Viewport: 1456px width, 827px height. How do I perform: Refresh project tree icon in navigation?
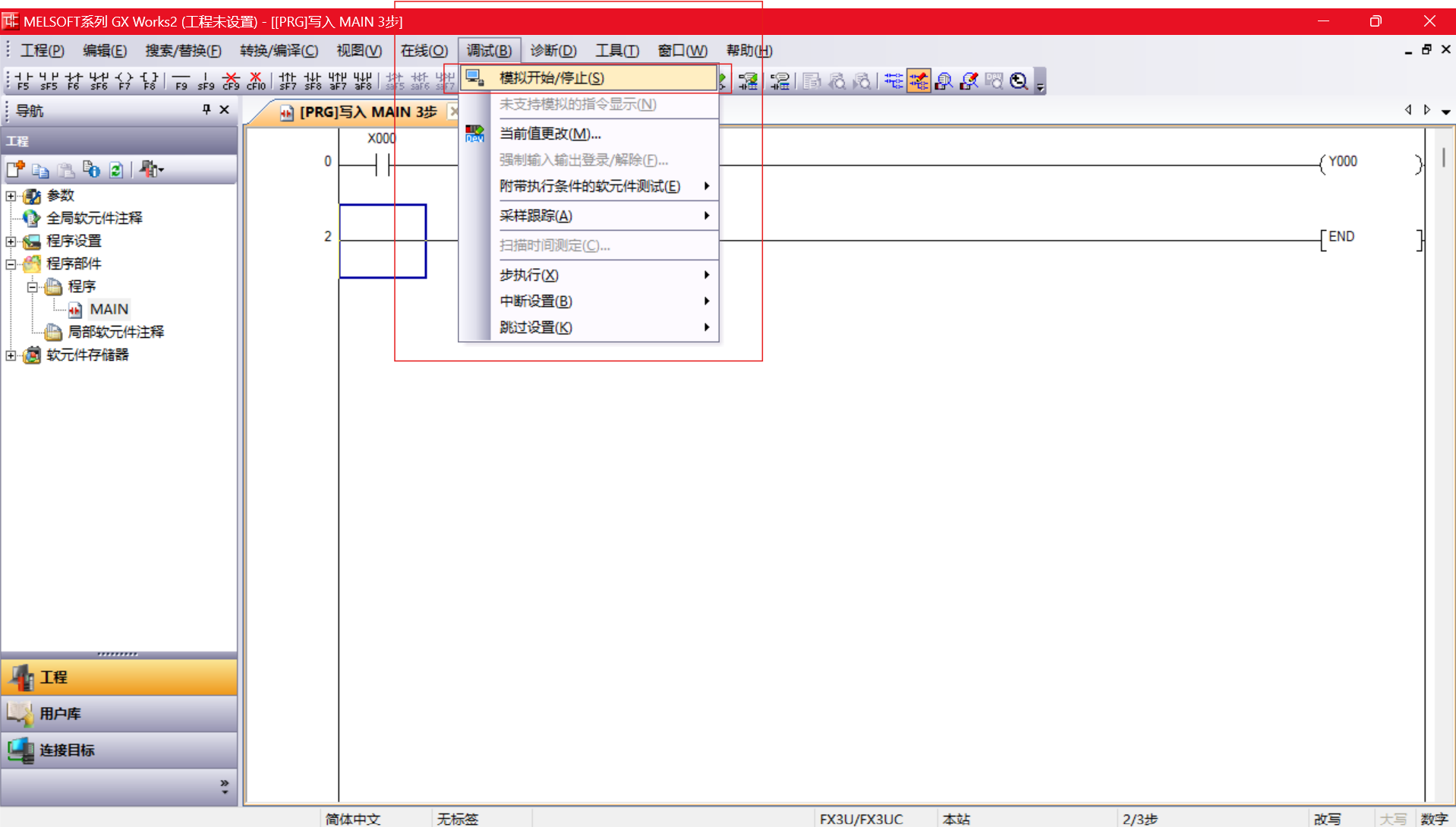pyautogui.click(x=116, y=169)
